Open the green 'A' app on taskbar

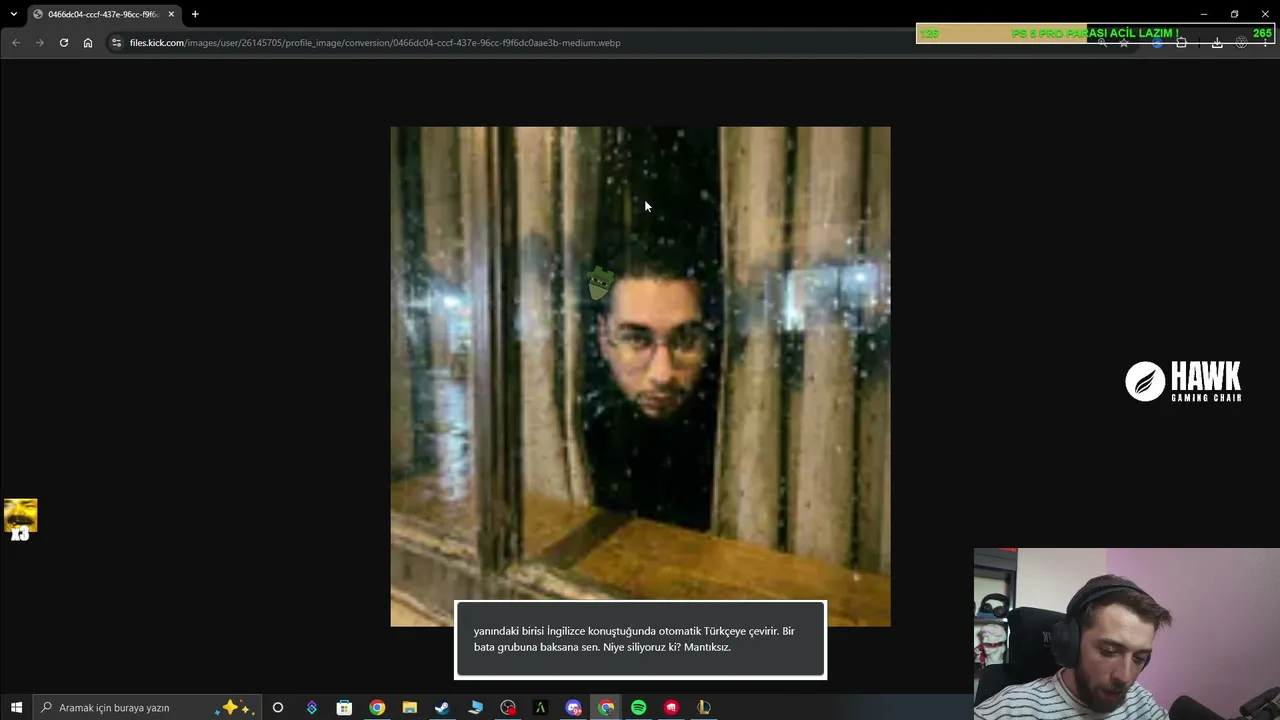[540, 707]
